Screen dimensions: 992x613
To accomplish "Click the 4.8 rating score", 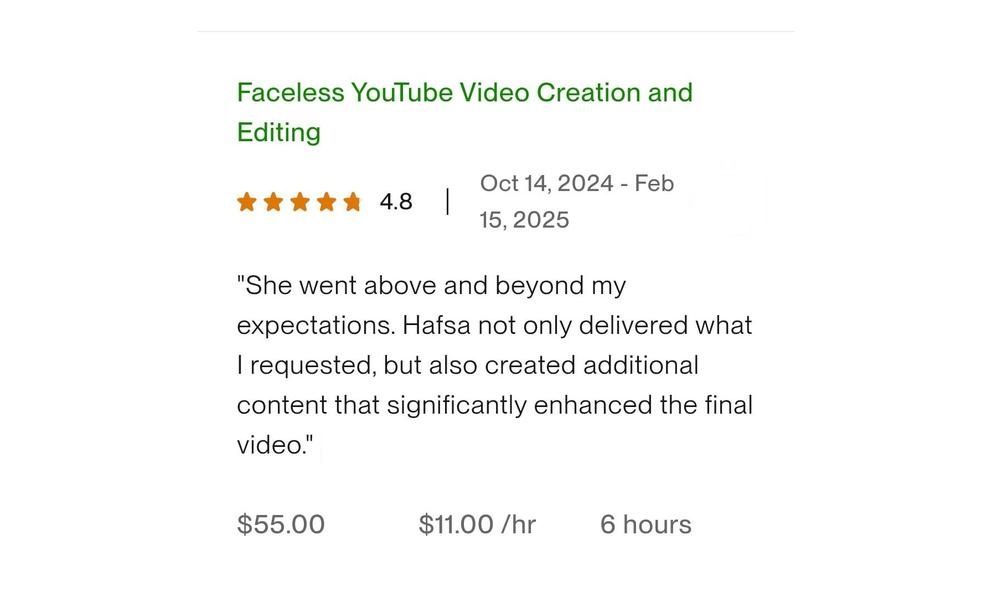I will pyautogui.click(x=396, y=202).
